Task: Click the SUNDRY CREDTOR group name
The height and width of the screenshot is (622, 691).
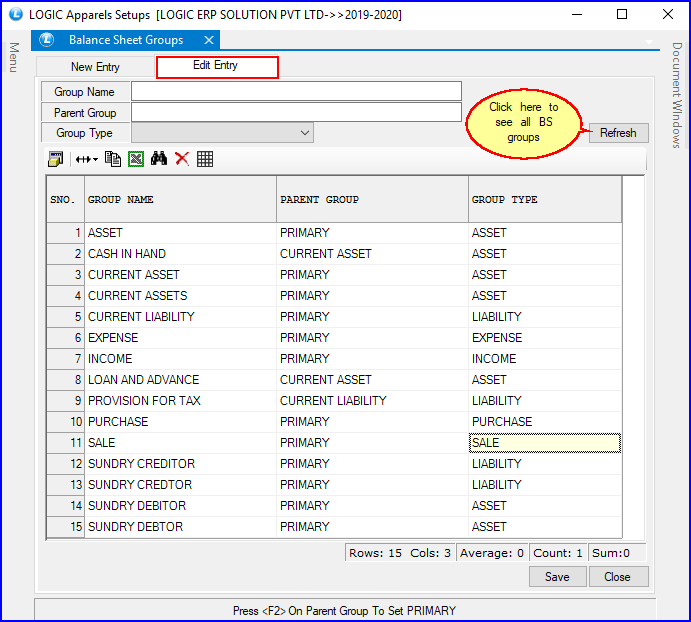Action: [x=140, y=485]
